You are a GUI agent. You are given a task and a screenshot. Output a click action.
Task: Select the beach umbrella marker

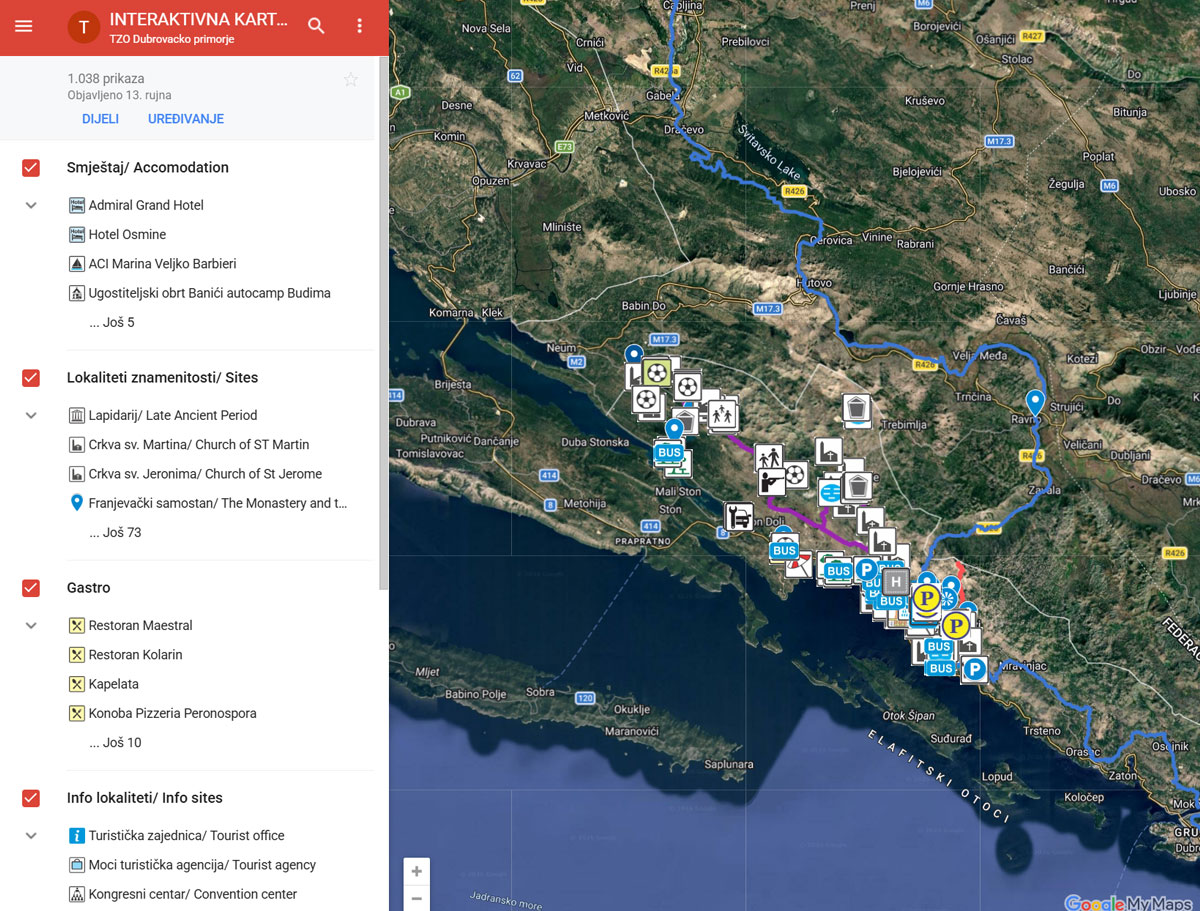[798, 565]
